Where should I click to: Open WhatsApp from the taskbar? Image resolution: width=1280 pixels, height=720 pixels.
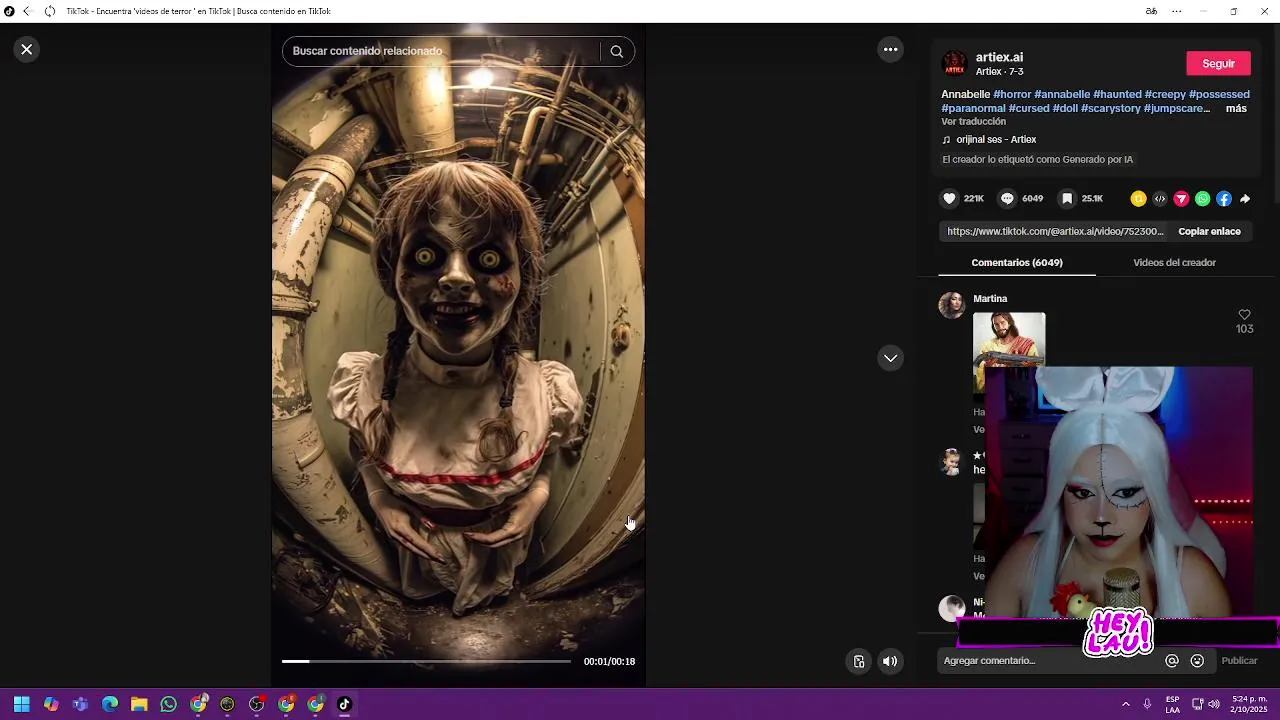click(168, 704)
